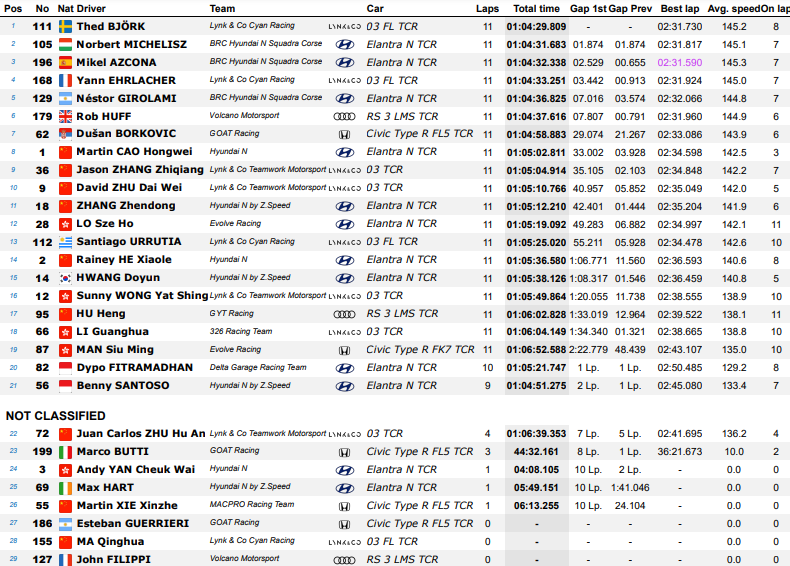Click the Laps column header
Screen dimensions: 790x566
(487, 9)
